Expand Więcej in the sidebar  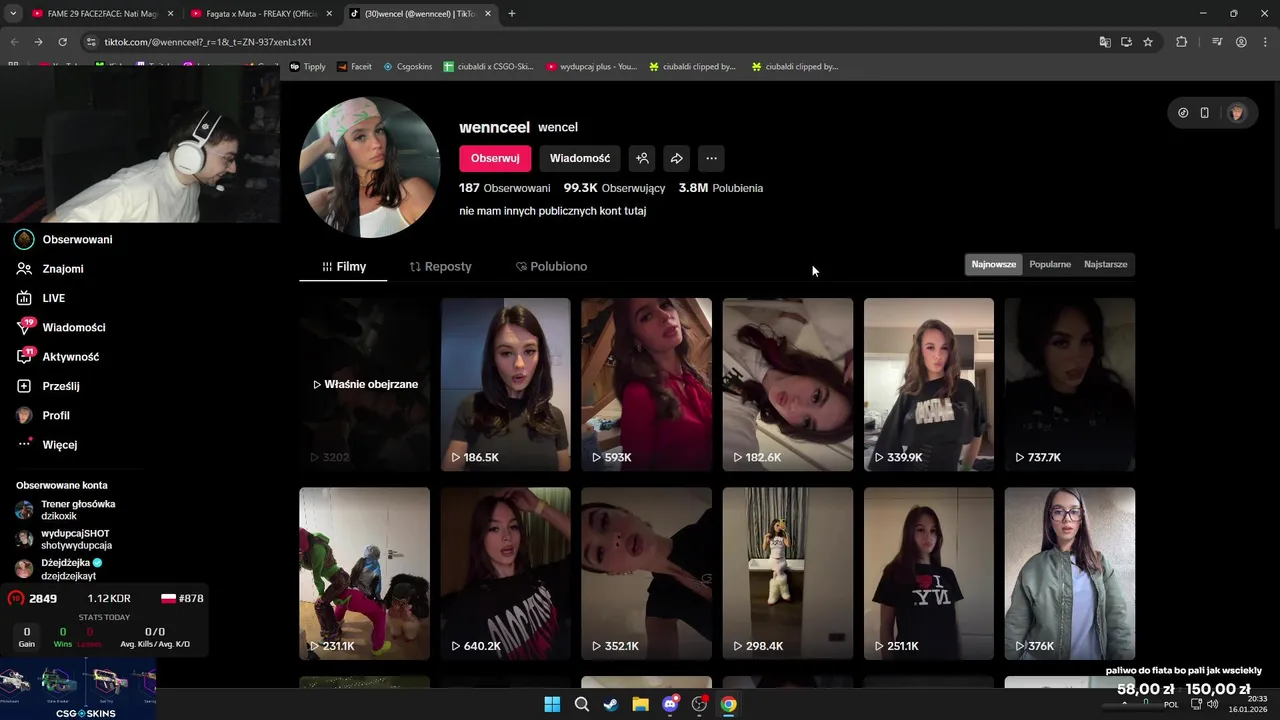pyautogui.click(x=47, y=444)
